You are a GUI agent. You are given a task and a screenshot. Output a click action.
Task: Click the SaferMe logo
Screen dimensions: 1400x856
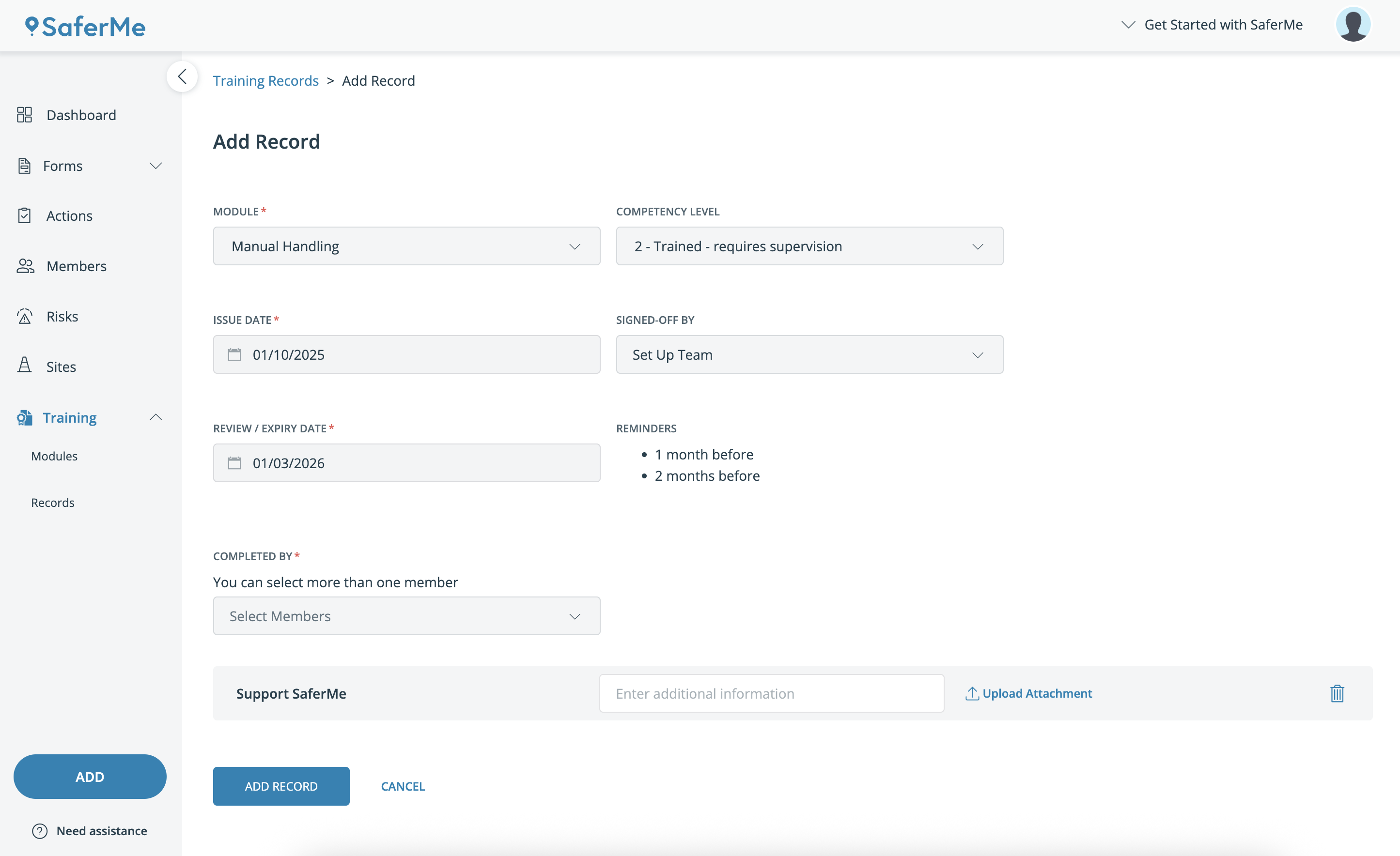[x=85, y=26]
